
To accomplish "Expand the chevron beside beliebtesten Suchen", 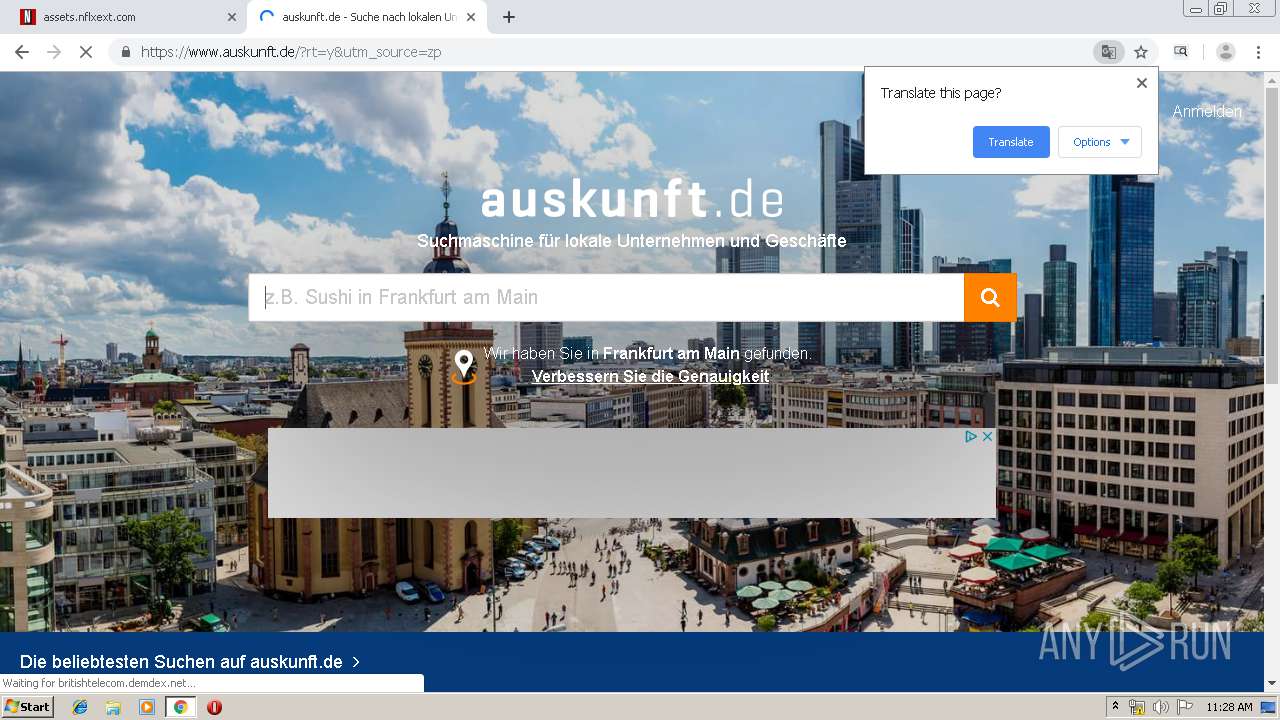I will click(356, 662).
